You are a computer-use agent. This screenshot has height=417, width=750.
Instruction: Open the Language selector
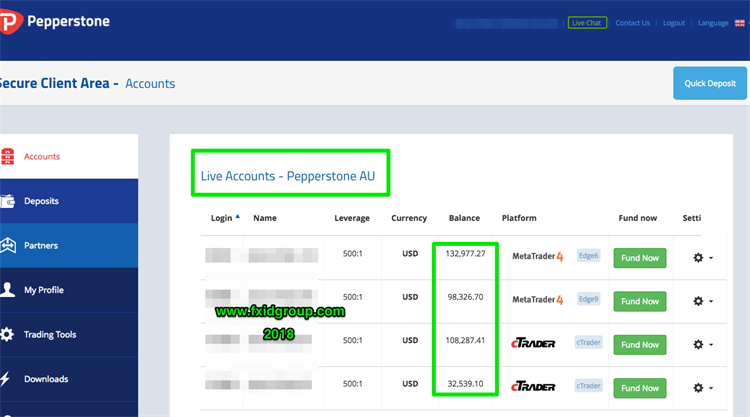coord(713,23)
